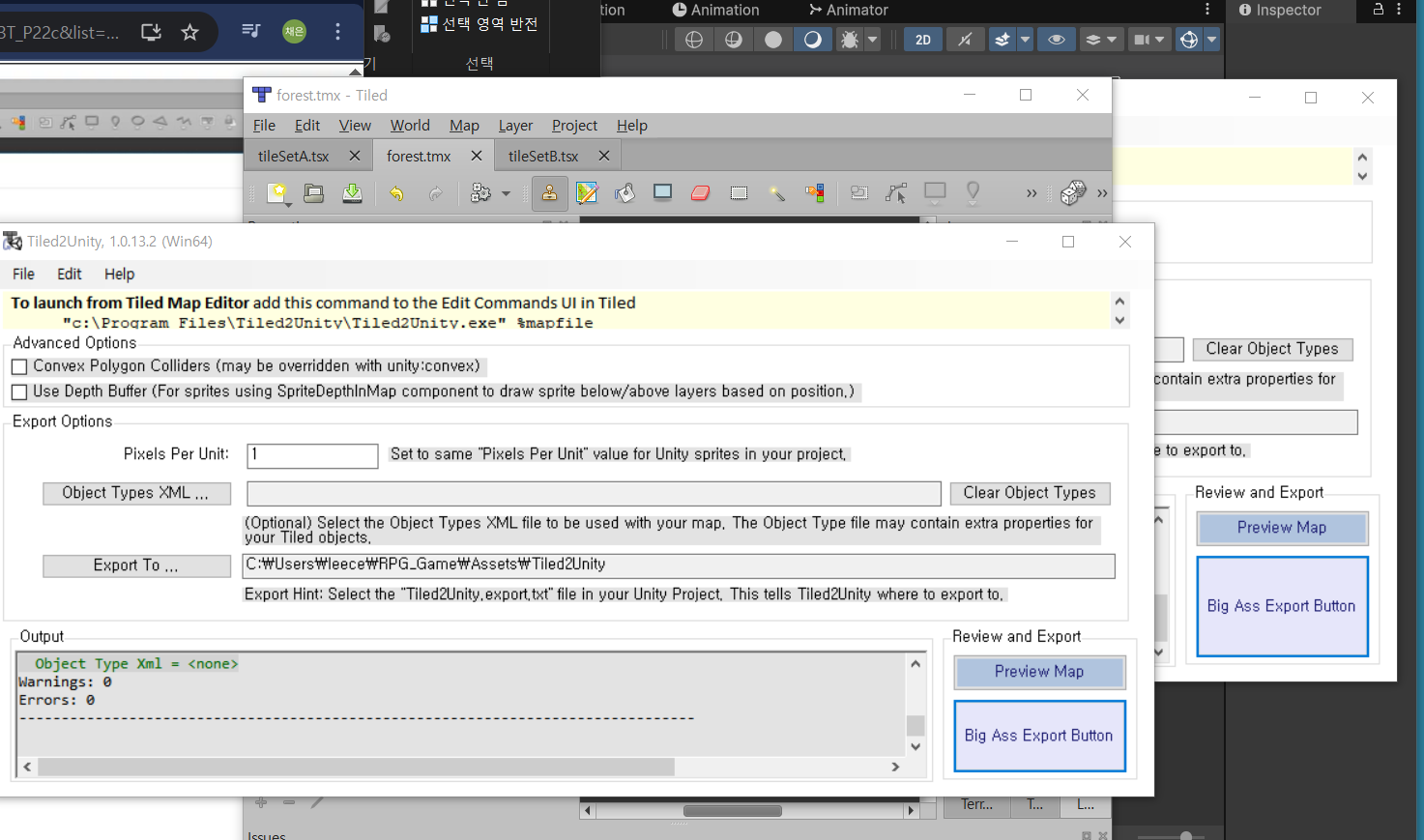Select the Select Objects tool in Tiled
The width and height of the screenshot is (1424, 840).
click(x=858, y=193)
